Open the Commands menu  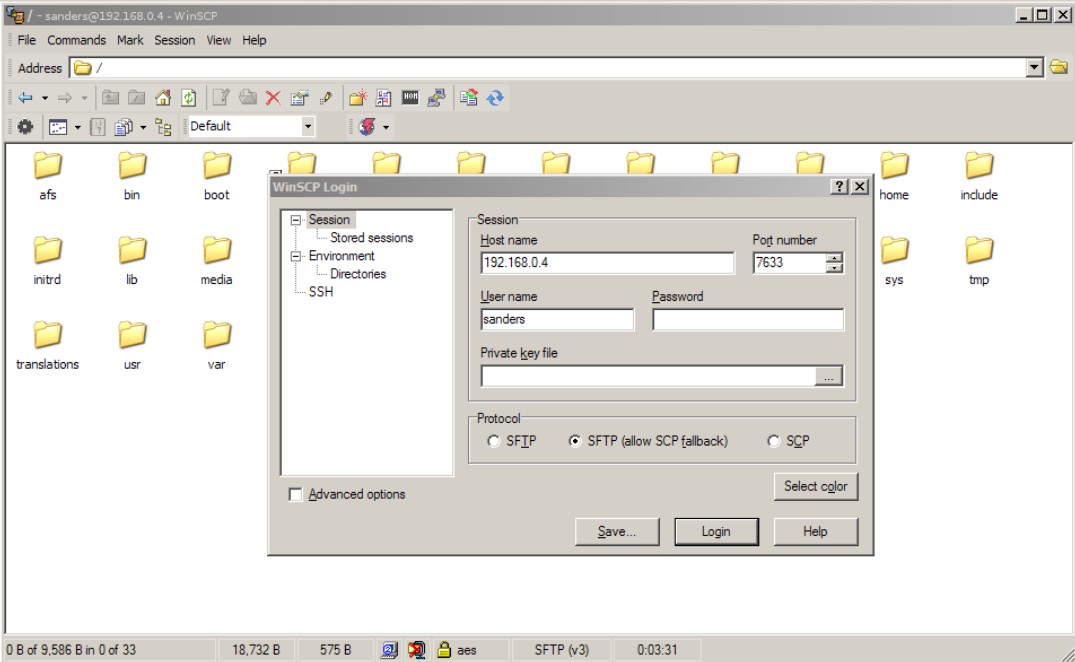point(76,40)
